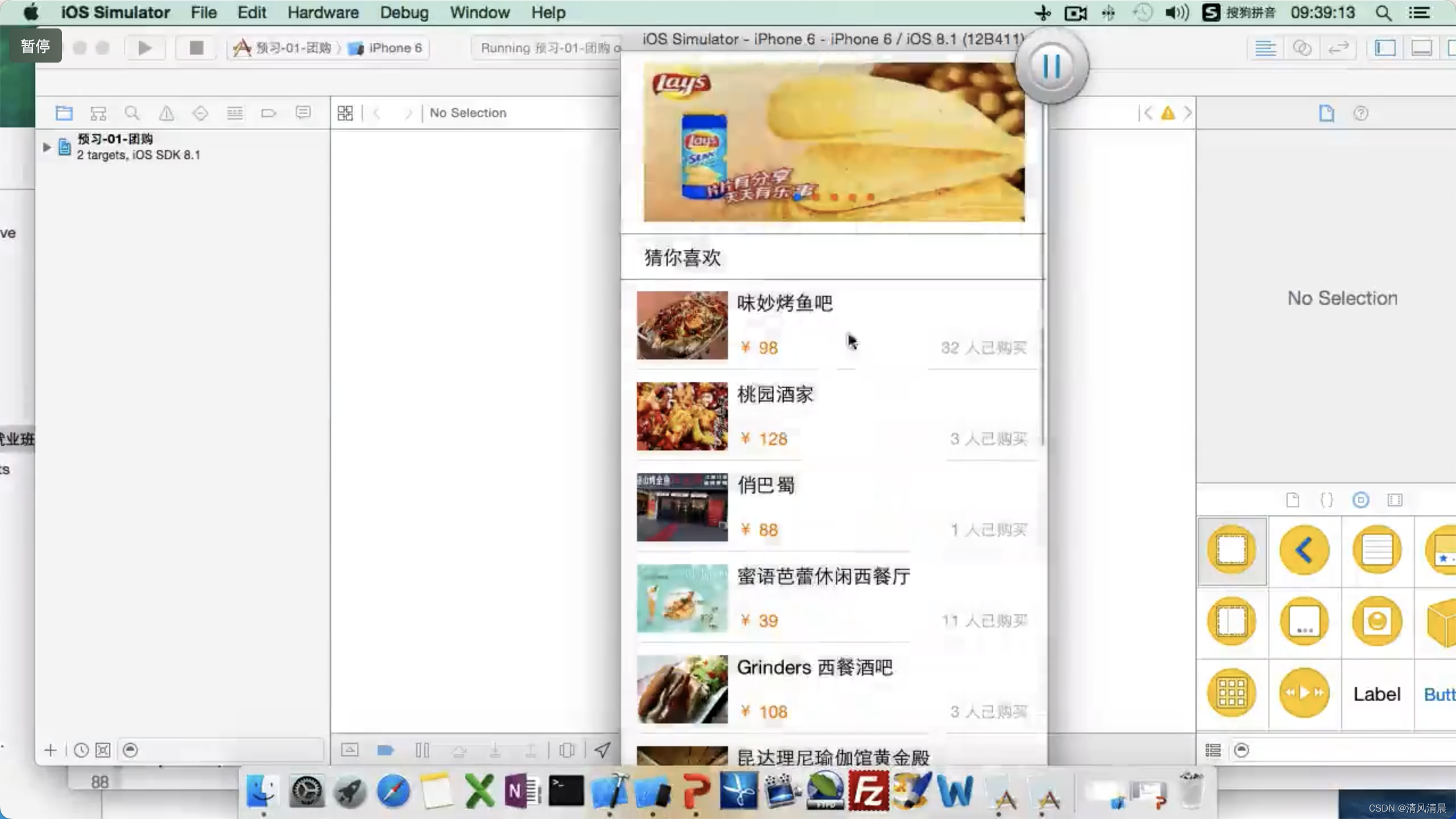
Task: Click the related items grid icon
Action: 345,113
